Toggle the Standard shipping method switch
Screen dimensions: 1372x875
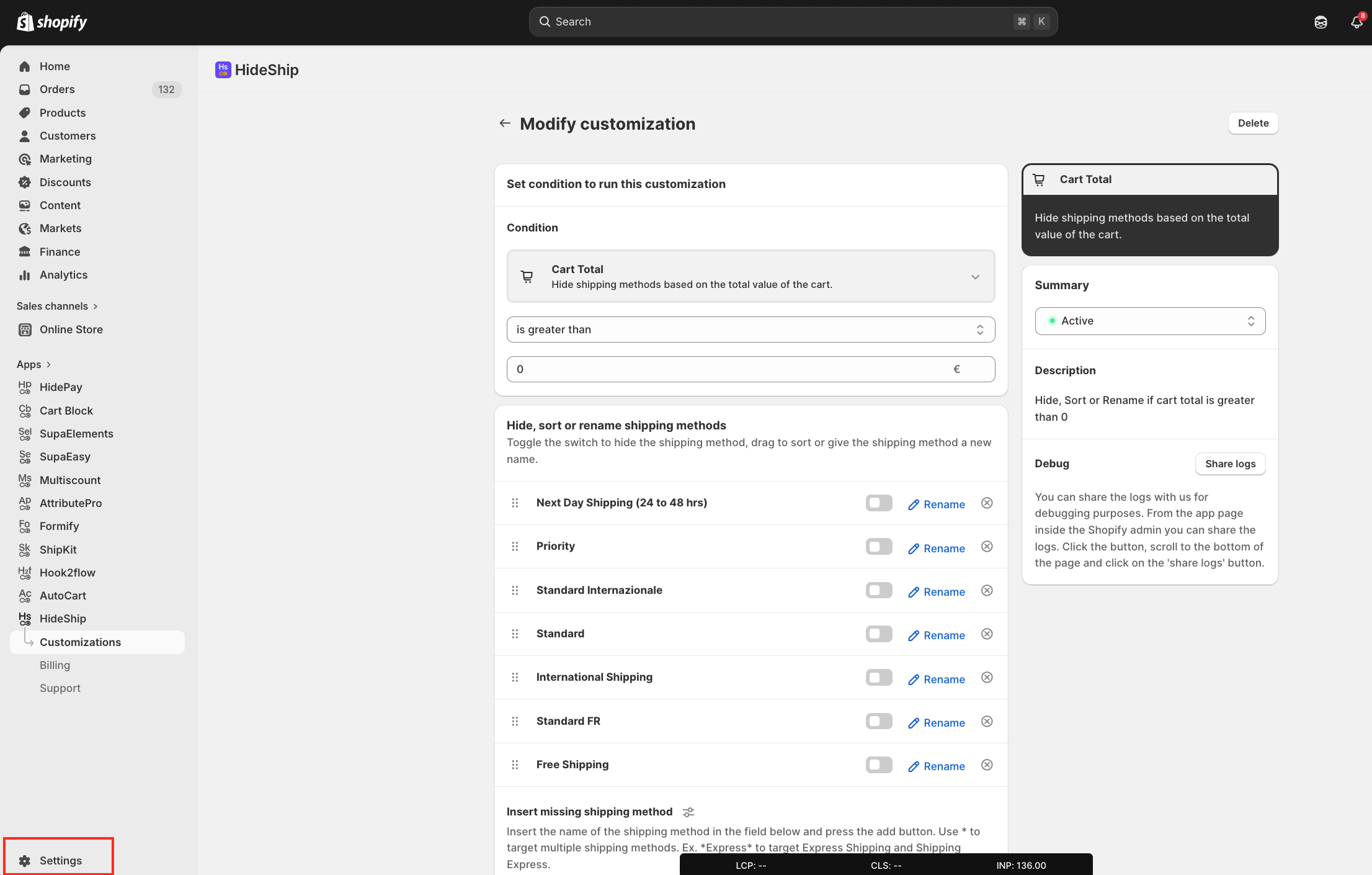(878, 634)
